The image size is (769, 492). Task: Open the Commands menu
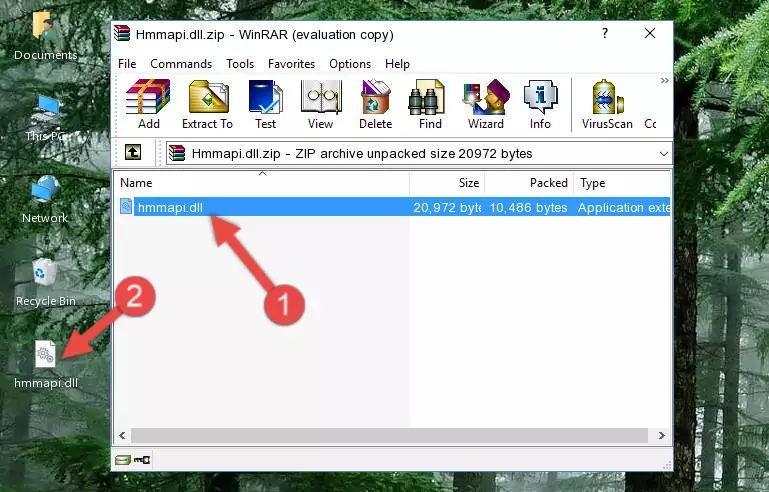tap(181, 64)
